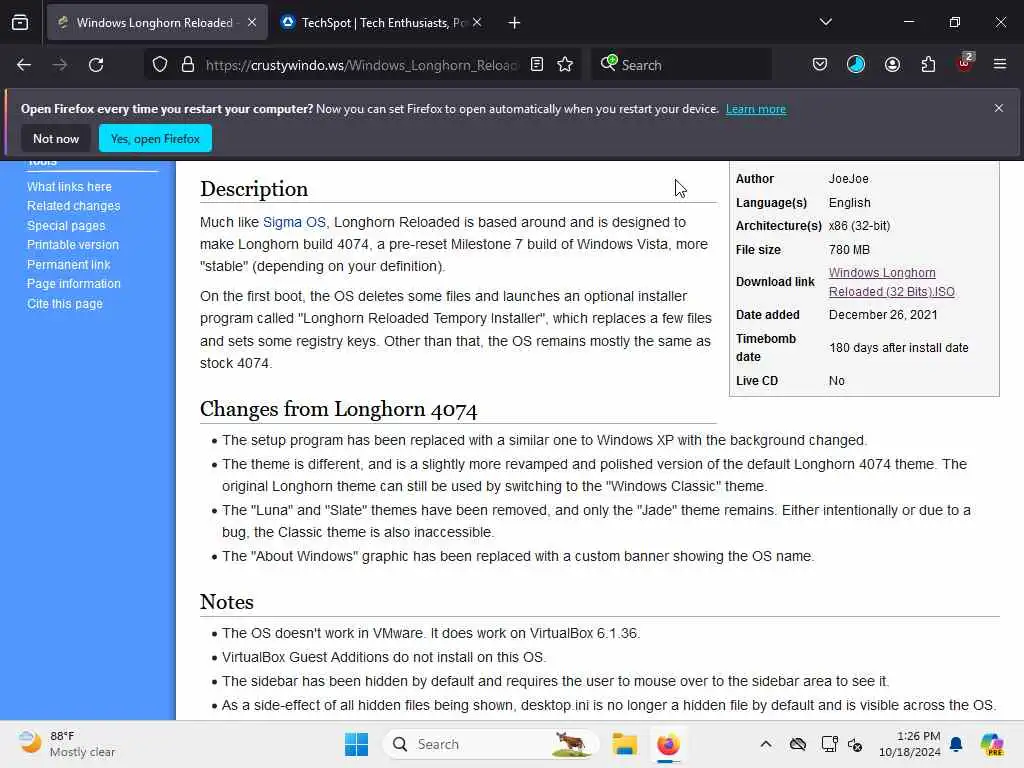Open Page information link
1024x768 pixels.
point(74,283)
